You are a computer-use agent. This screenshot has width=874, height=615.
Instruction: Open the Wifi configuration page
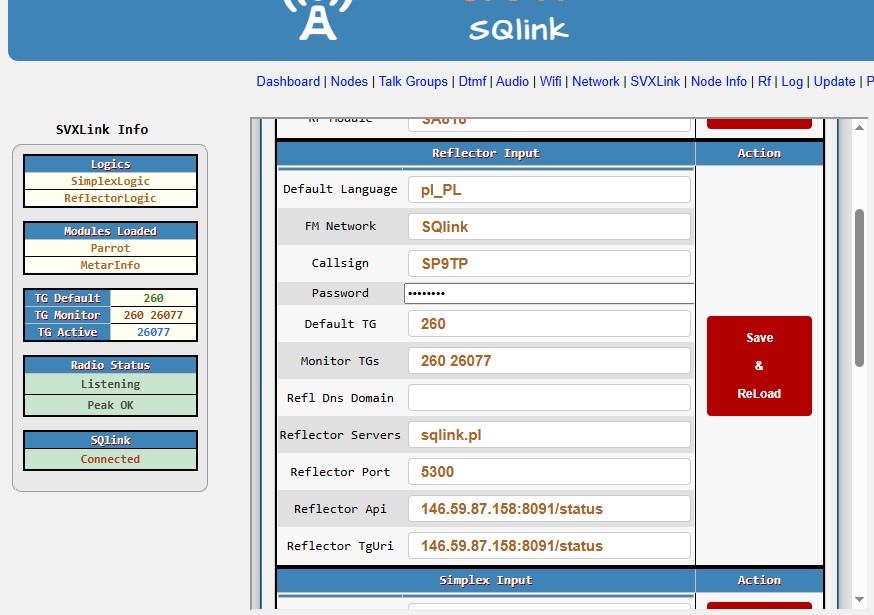point(551,82)
